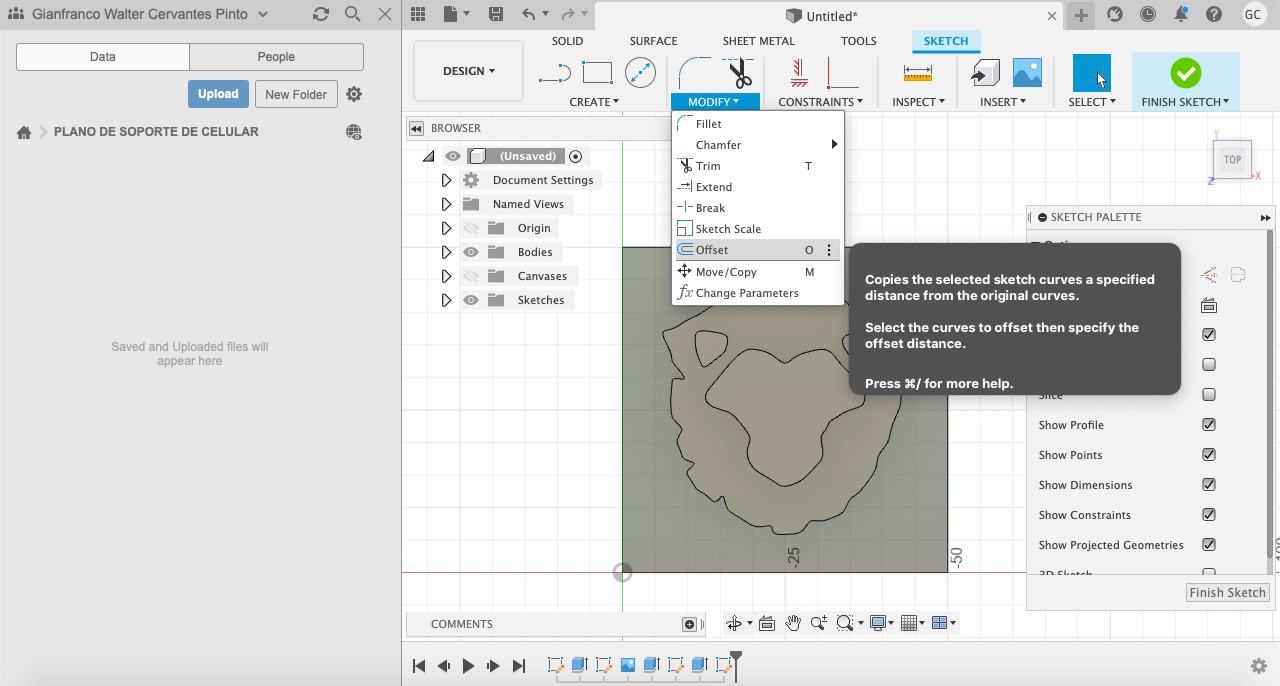Viewport: 1280px width, 686px height.
Task: Click the green Finish Sketch checkmark icon
Action: tap(1185, 72)
